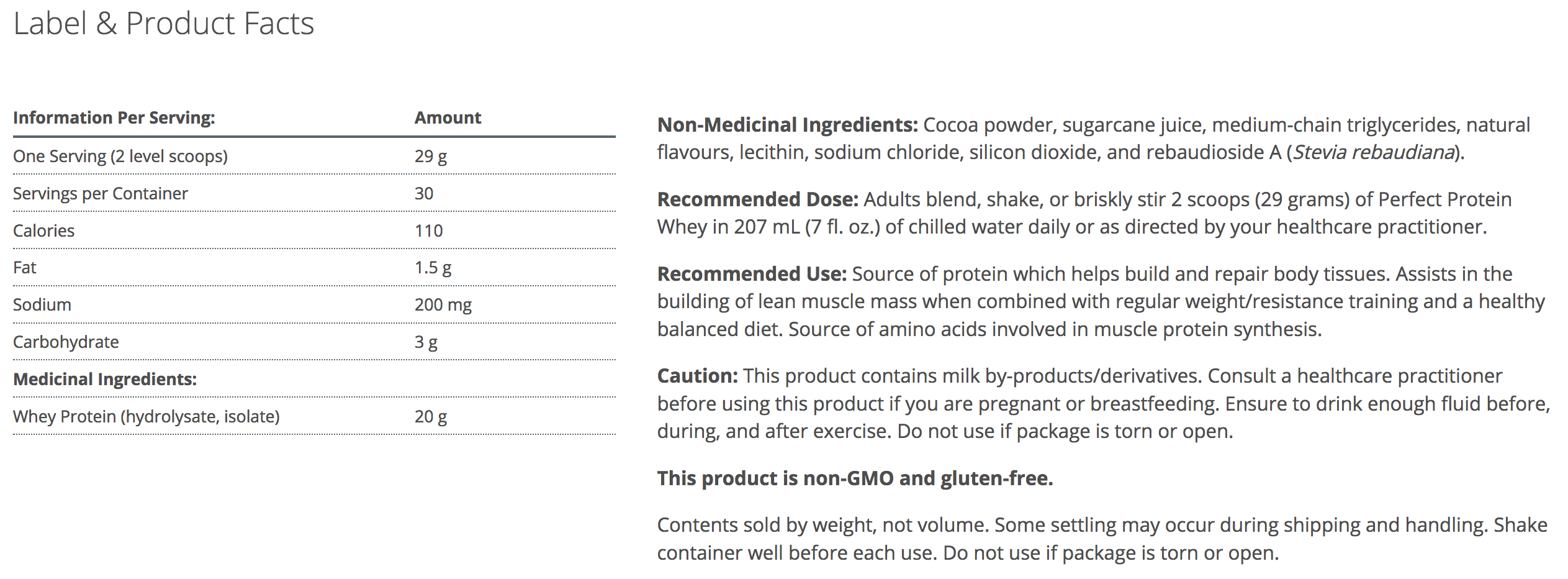Click the 'Caution:' bold label
Screen dimensions: 1568x579
click(x=697, y=376)
